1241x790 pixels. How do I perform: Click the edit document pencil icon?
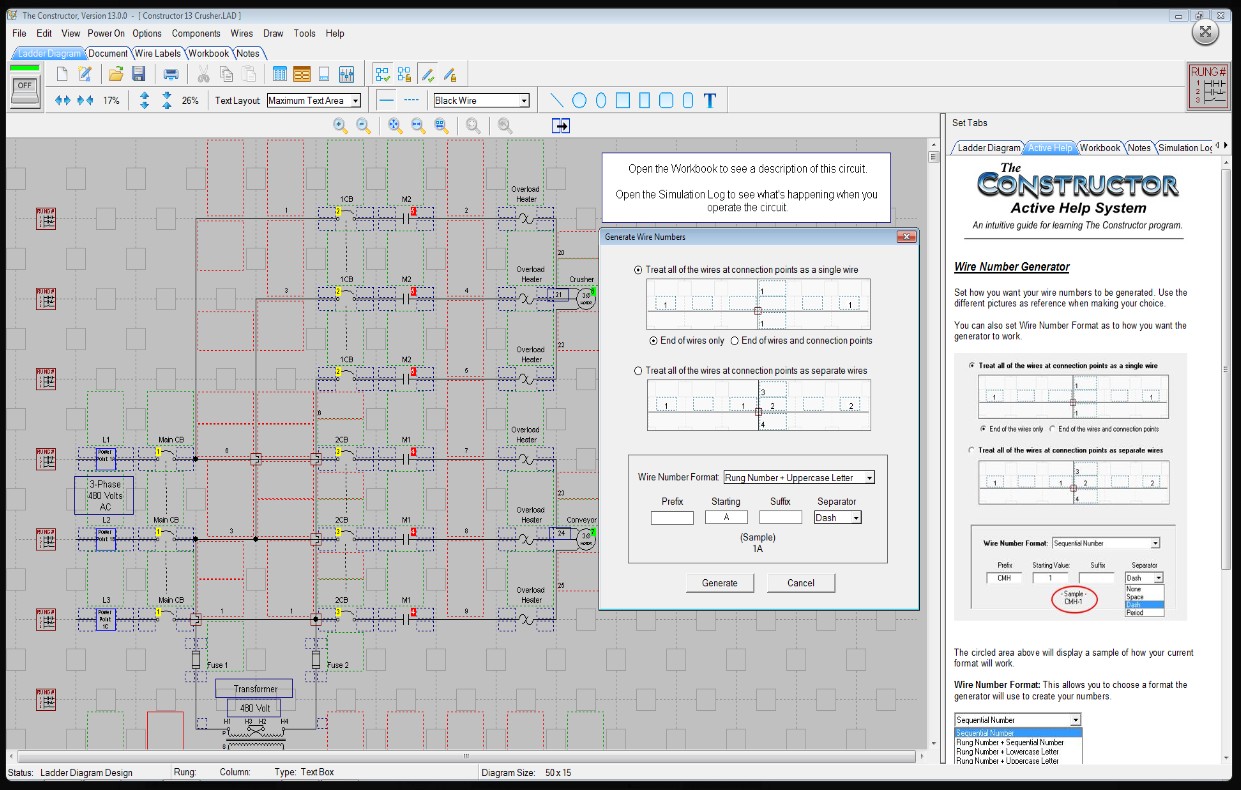coord(85,74)
